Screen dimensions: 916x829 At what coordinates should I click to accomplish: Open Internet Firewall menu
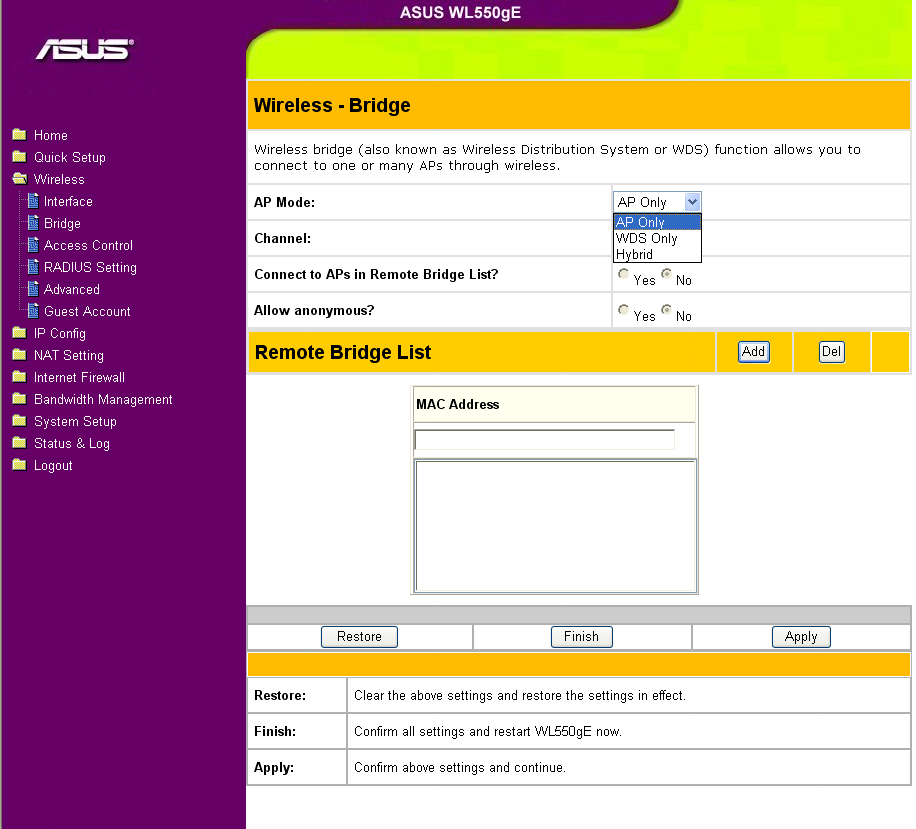click(79, 377)
